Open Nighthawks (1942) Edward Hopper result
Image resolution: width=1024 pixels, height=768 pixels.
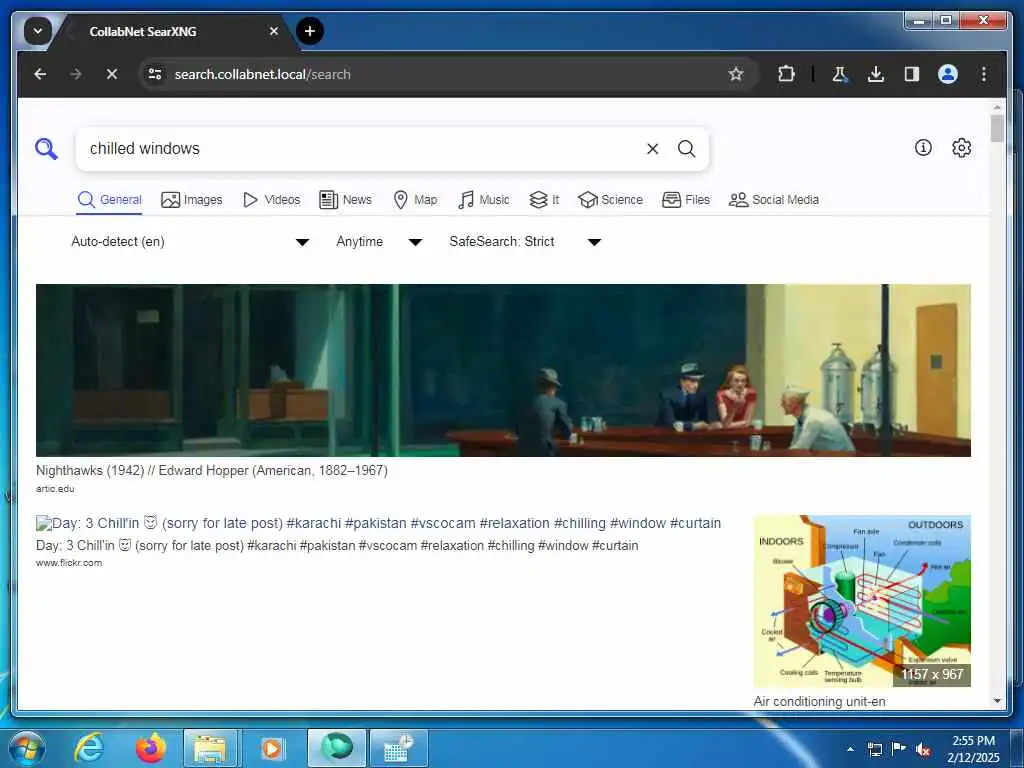click(x=212, y=470)
